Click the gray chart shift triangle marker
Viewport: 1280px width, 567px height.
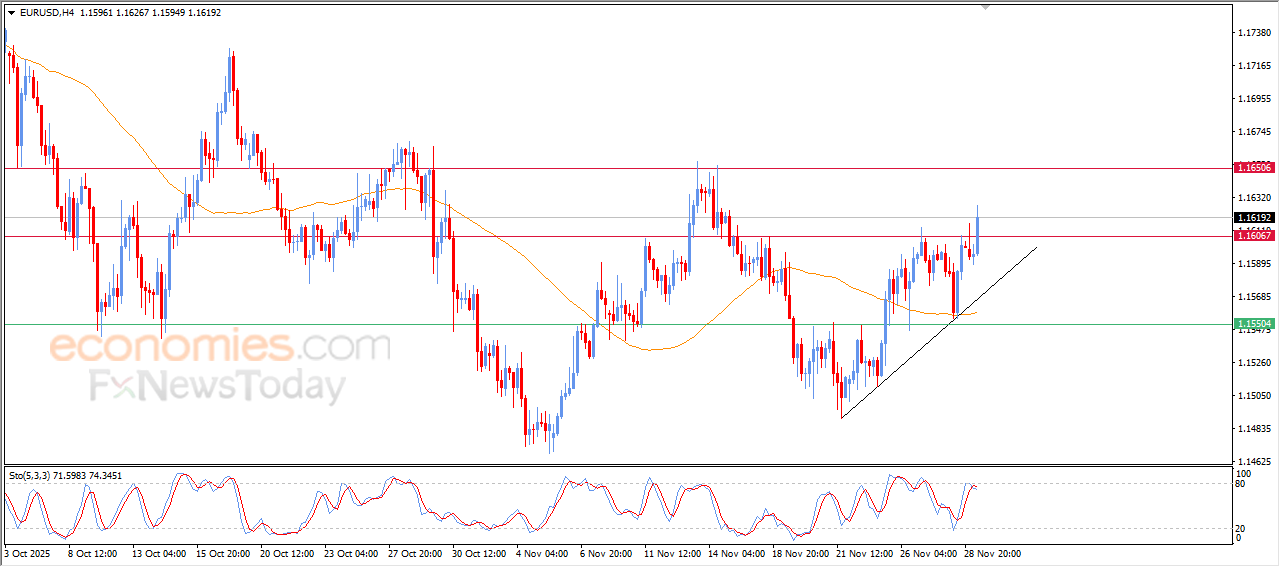988,7
